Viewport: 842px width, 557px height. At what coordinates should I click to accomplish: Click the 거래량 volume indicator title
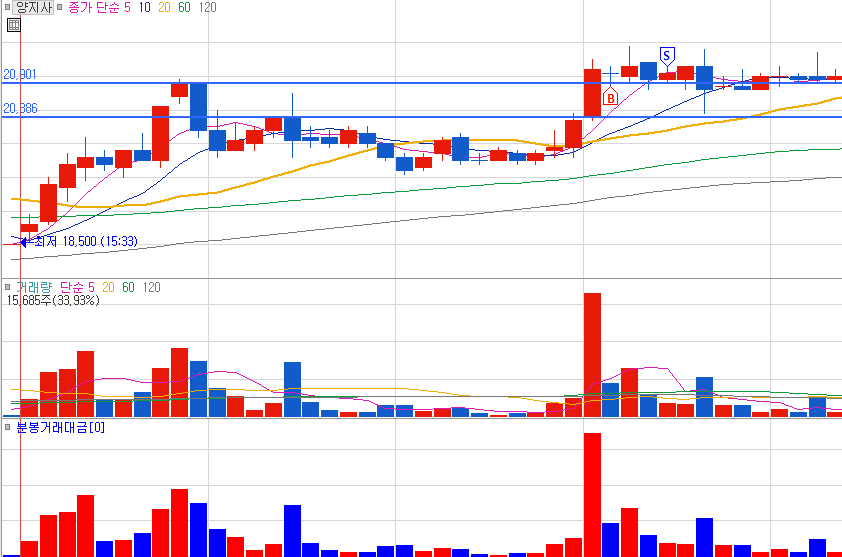click(x=34, y=287)
